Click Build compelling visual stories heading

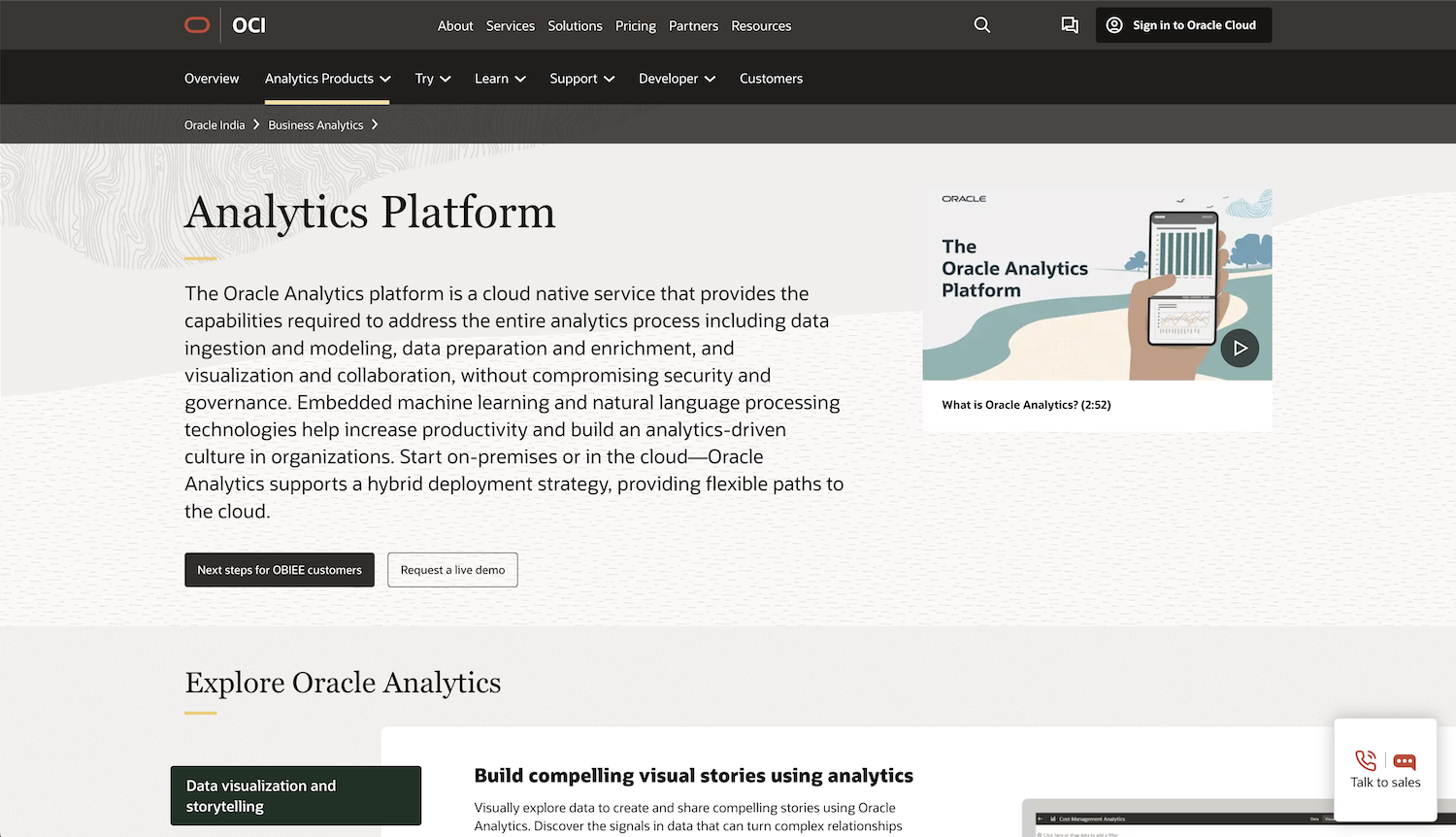pyautogui.click(x=693, y=776)
